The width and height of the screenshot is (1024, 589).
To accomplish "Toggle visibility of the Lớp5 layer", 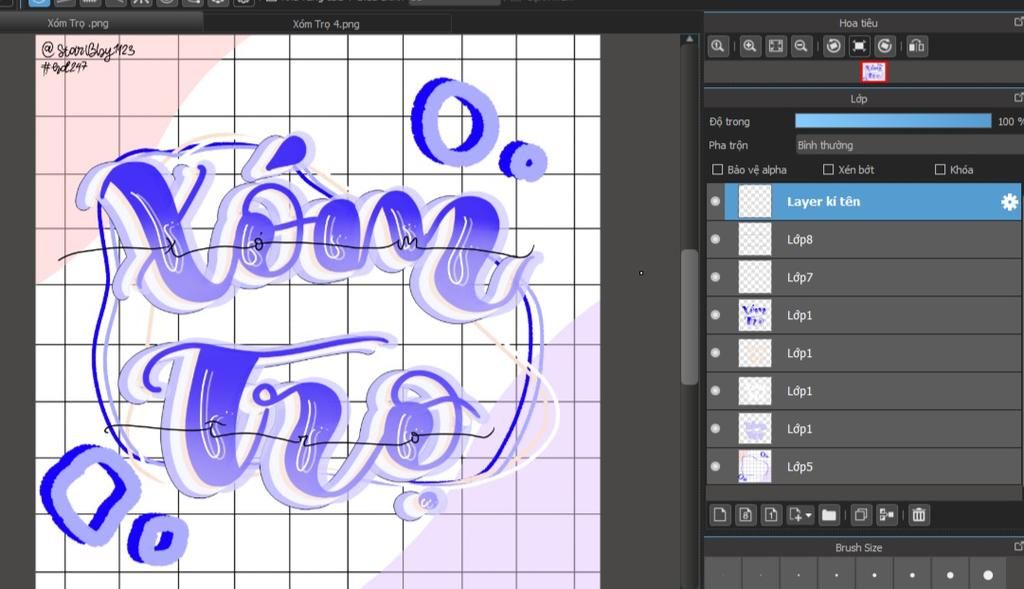I will pos(715,466).
